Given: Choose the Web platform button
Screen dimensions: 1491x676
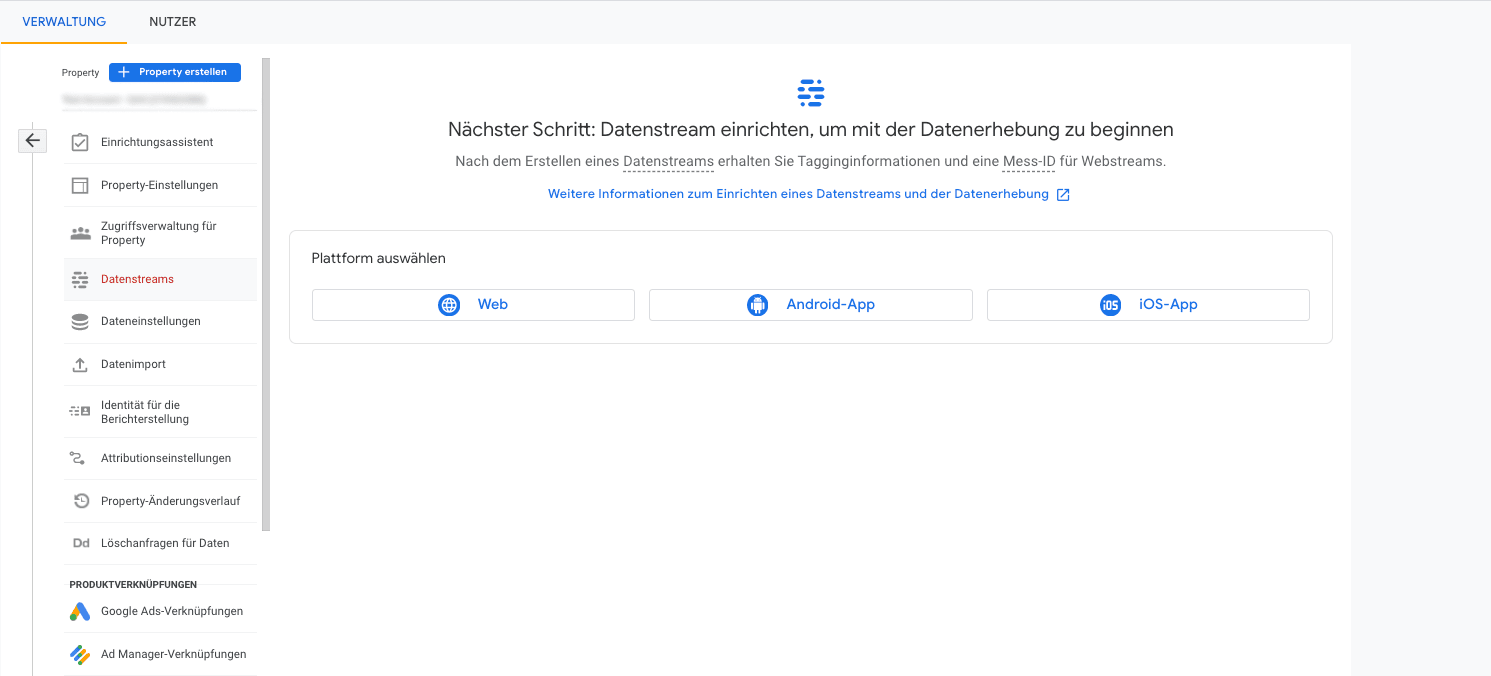Looking at the screenshot, I should coord(473,305).
